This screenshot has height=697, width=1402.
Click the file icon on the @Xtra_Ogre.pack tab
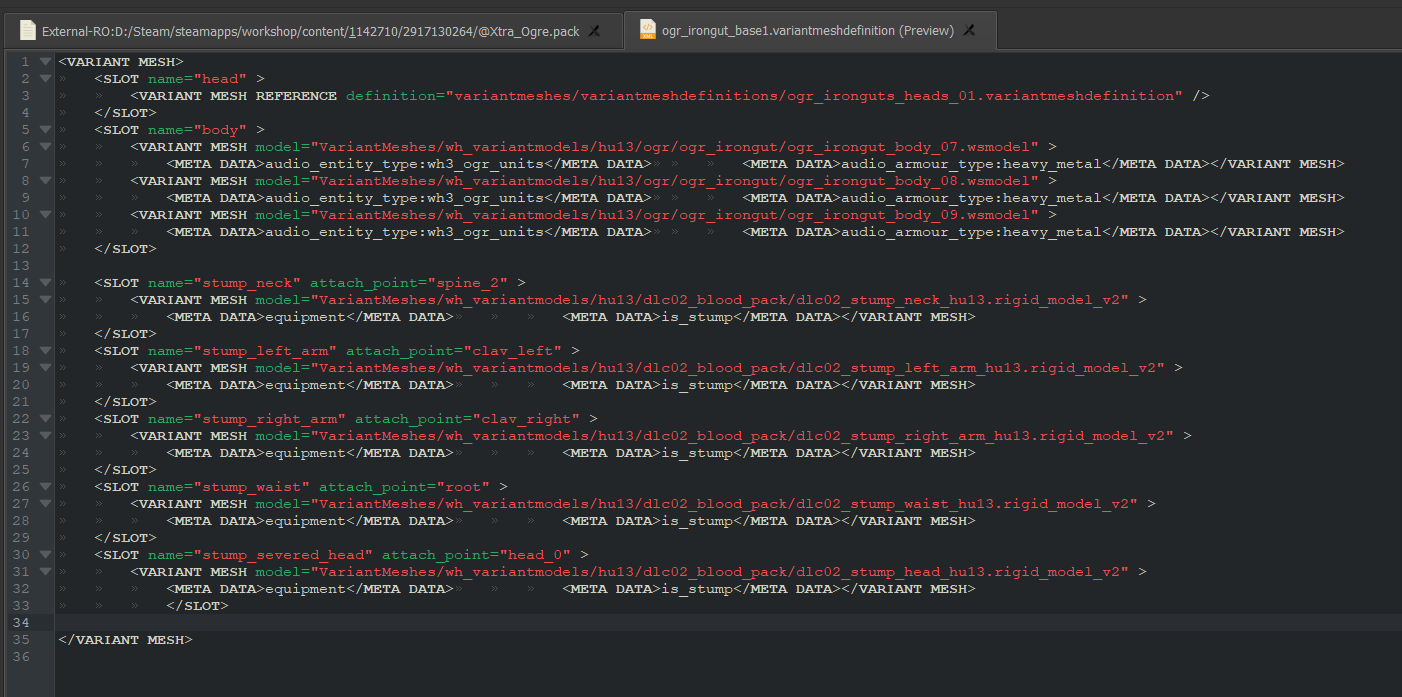pos(27,30)
